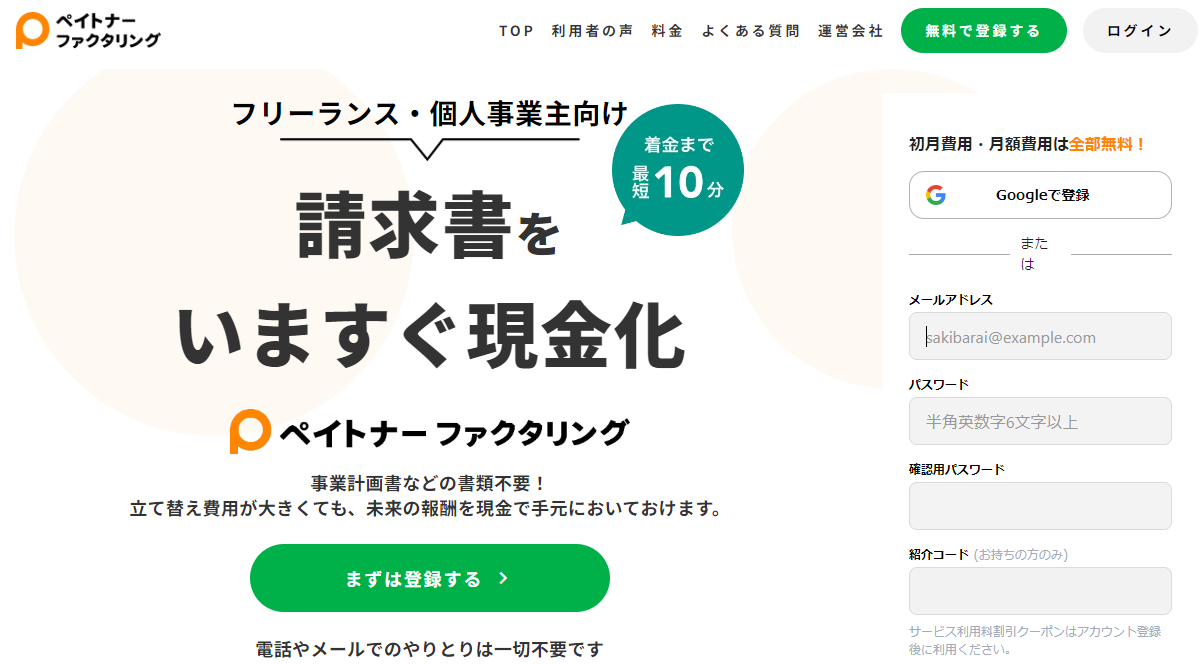Click the Google G icon in signup button

point(938,195)
